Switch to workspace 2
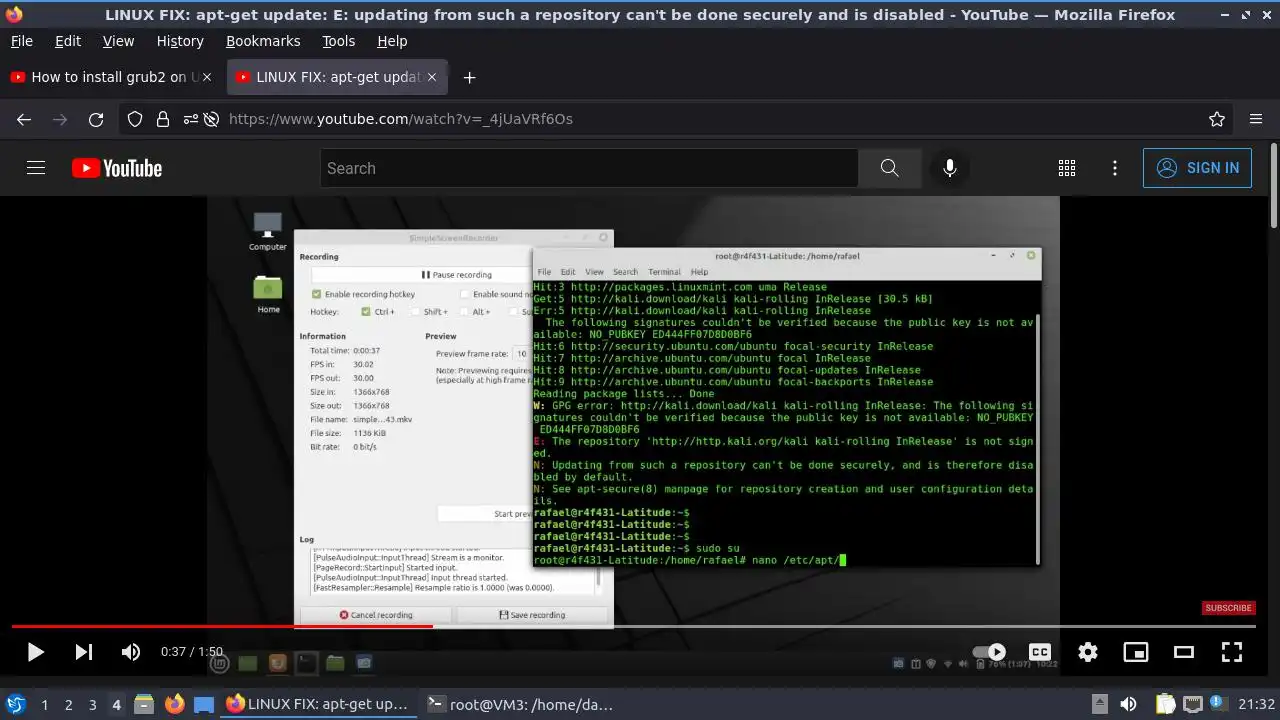This screenshot has width=1280, height=720. (x=69, y=704)
